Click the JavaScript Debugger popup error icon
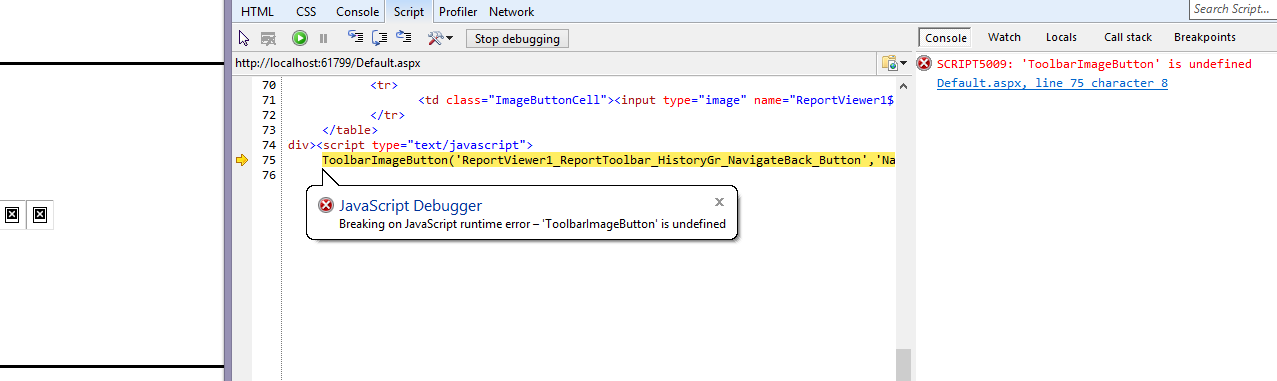Image resolution: width=1277 pixels, height=381 pixels. click(326, 205)
